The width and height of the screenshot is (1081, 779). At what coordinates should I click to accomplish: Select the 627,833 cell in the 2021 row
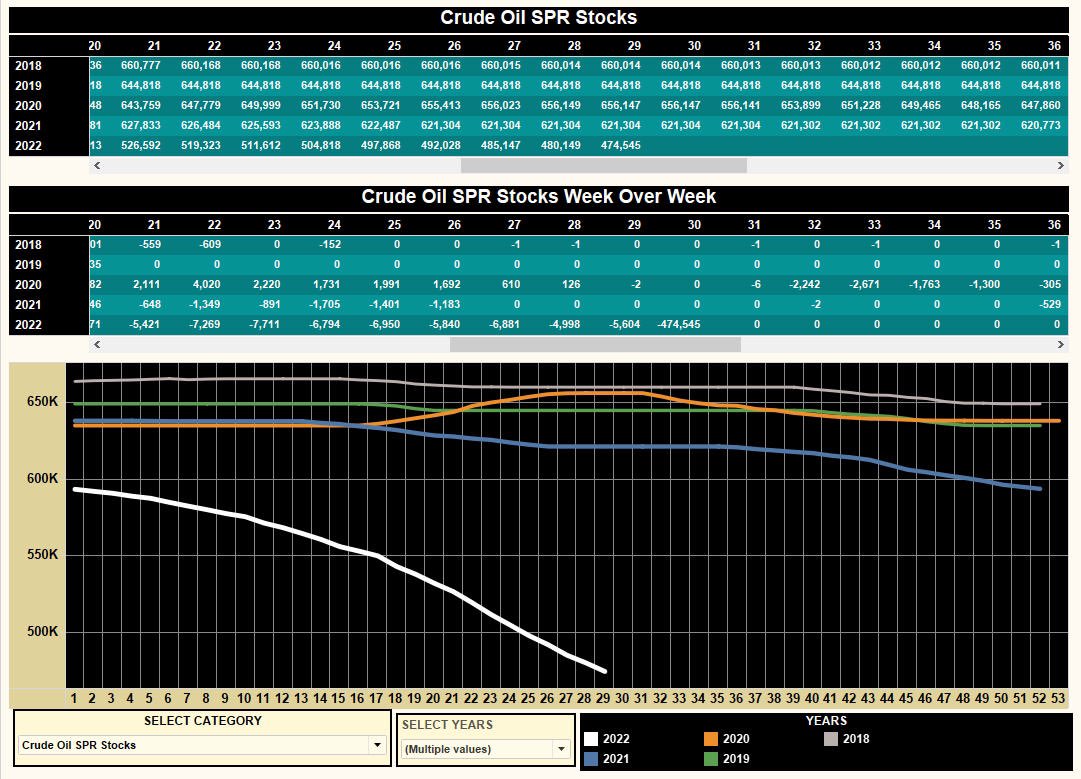click(141, 125)
